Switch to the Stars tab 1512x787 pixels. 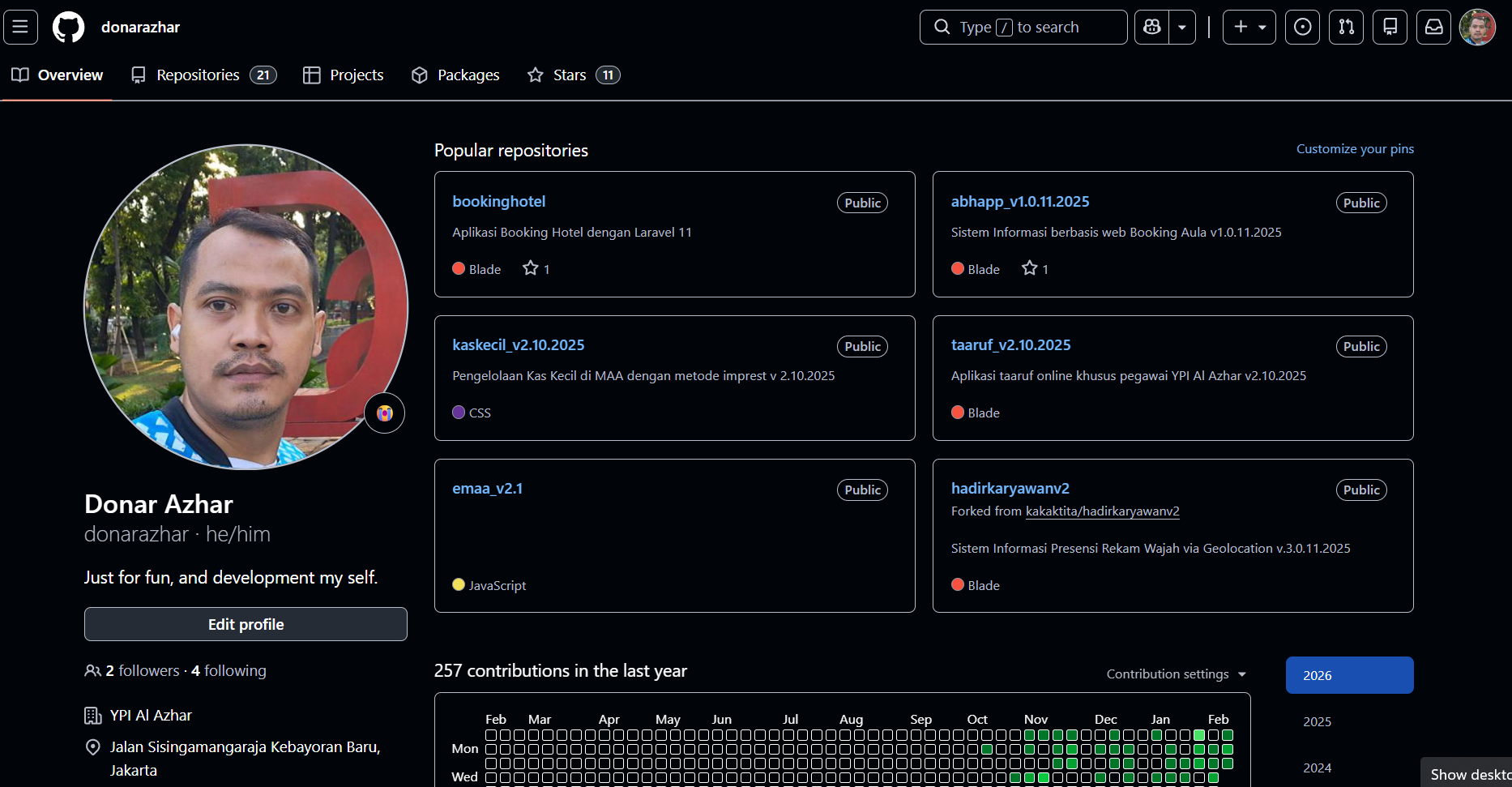(x=574, y=75)
